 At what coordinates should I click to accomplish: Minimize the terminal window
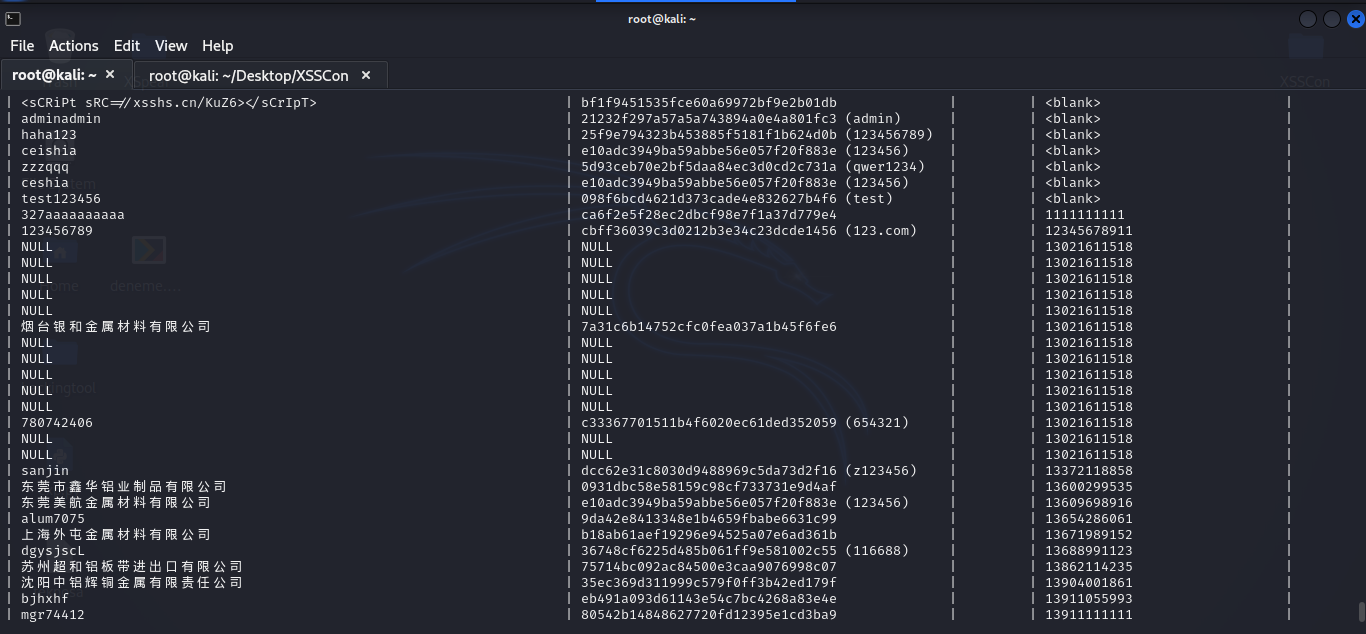pyautogui.click(x=1308, y=19)
